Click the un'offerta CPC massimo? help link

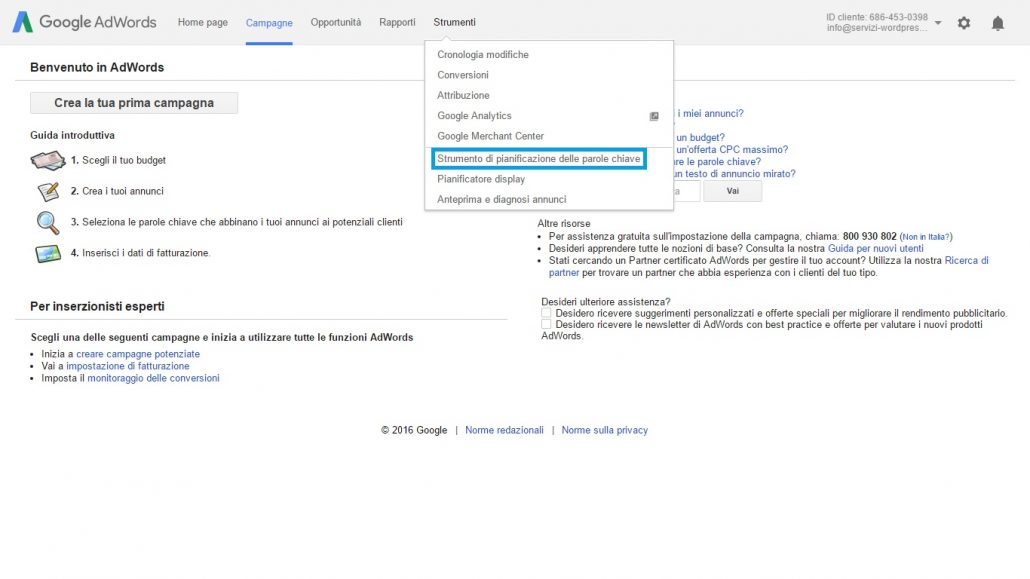pyautogui.click(x=732, y=149)
